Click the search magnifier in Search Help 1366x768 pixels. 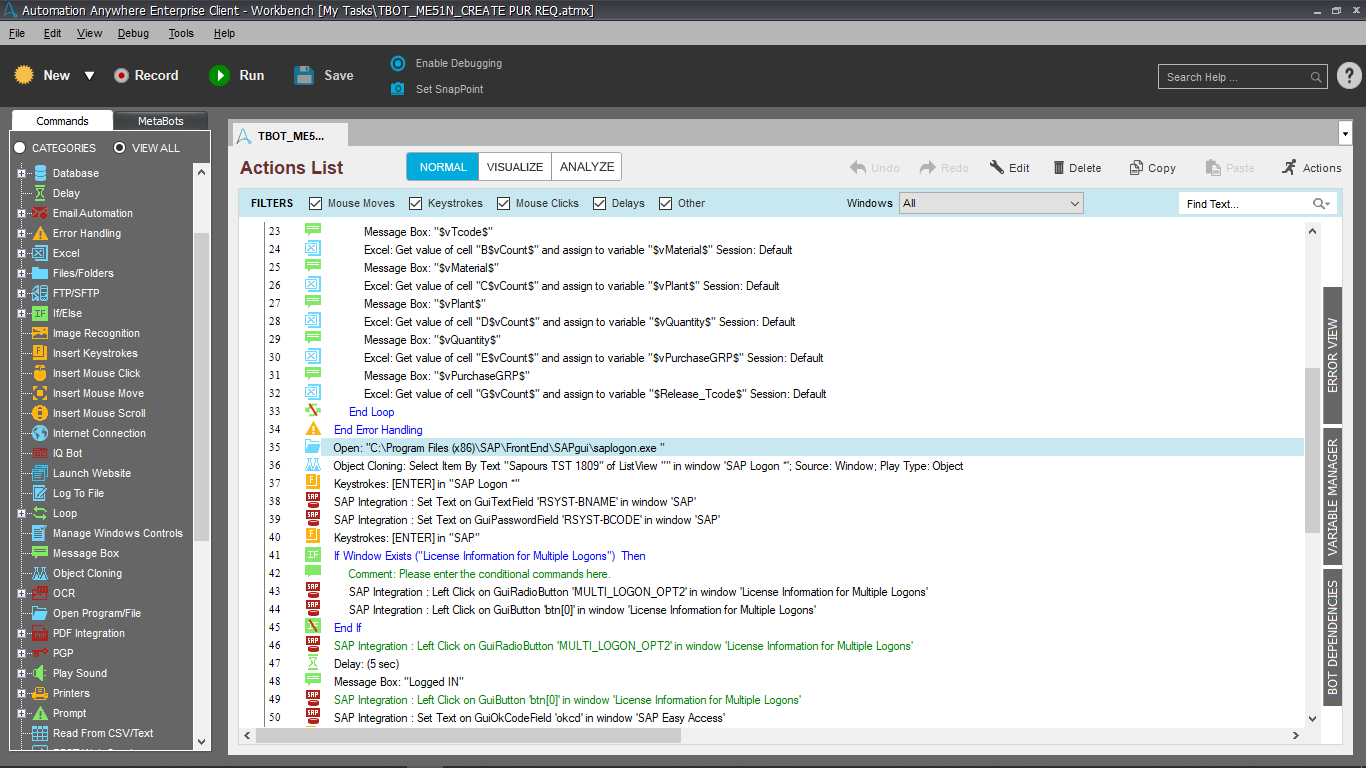pyautogui.click(x=1316, y=77)
